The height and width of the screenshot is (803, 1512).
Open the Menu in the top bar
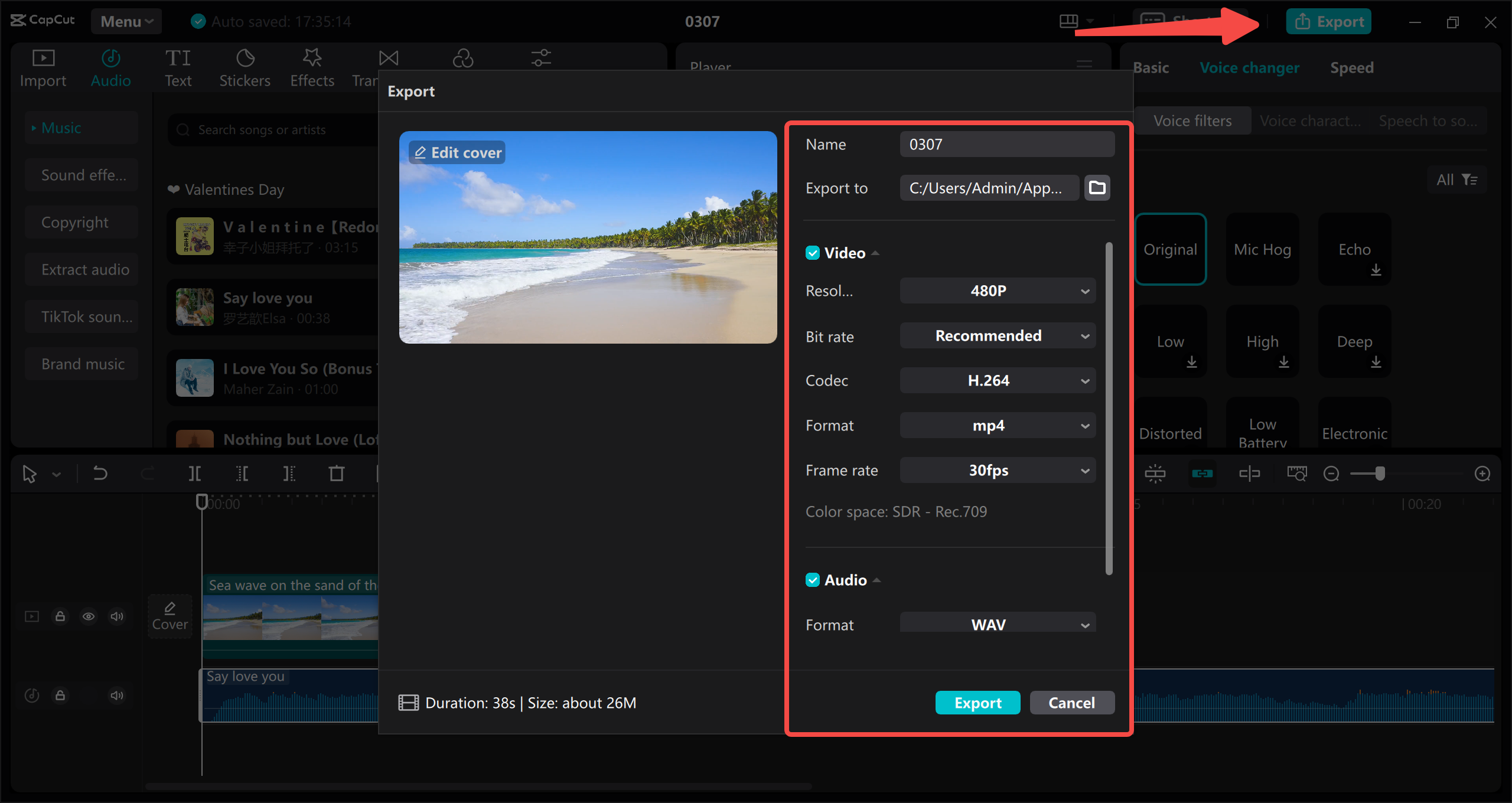(x=126, y=21)
